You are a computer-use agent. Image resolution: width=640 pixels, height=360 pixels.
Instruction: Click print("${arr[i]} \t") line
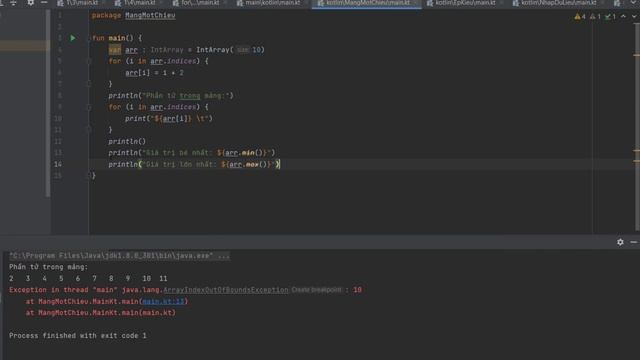point(169,118)
